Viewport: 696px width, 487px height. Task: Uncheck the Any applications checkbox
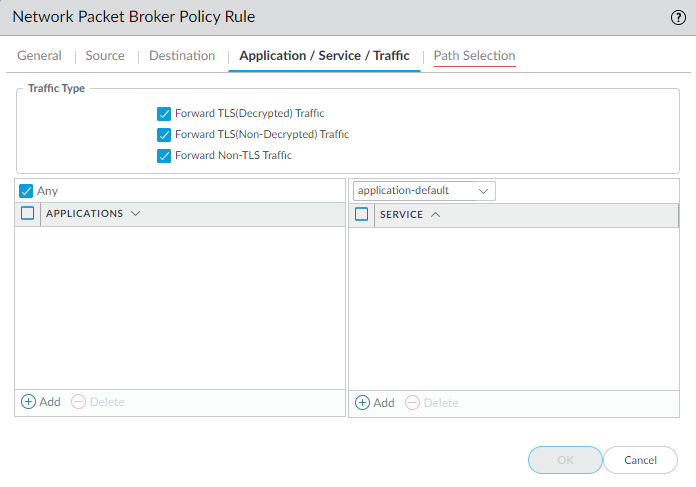[27, 191]
